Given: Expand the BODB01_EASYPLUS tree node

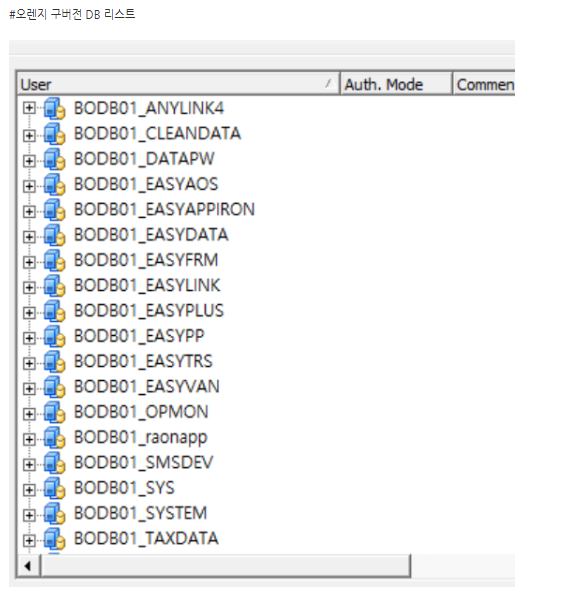Looking at the screenshot, I should pos(29,313).
